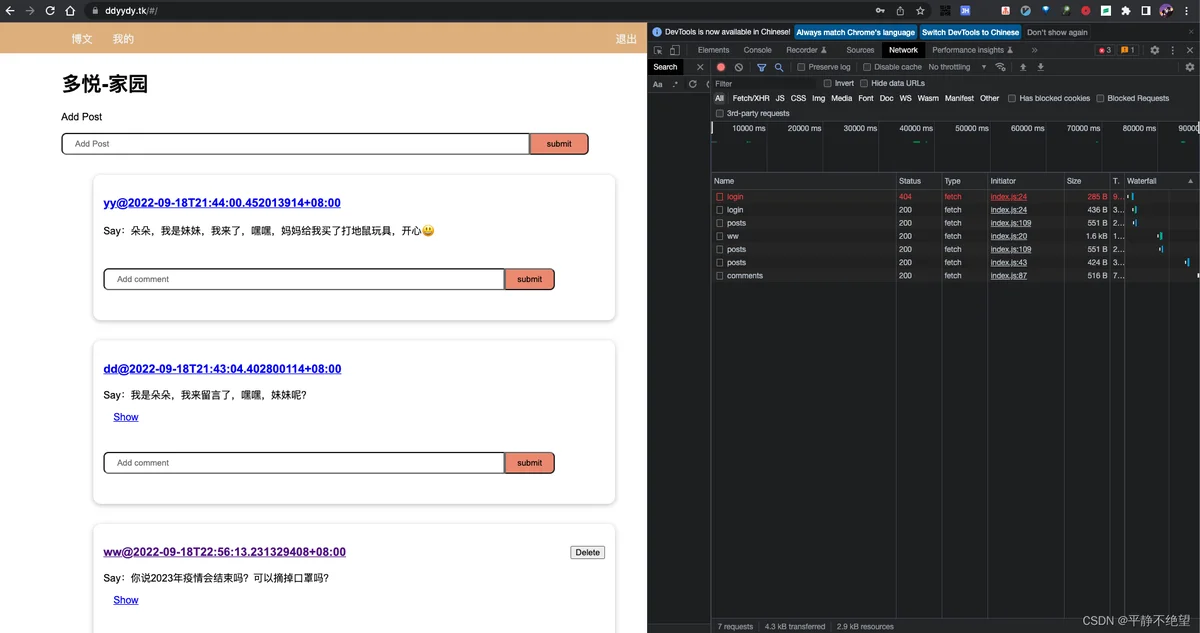Clear the network log
Image resolution: width=1200 pixels, height=633 pixels.
(739, 67)
